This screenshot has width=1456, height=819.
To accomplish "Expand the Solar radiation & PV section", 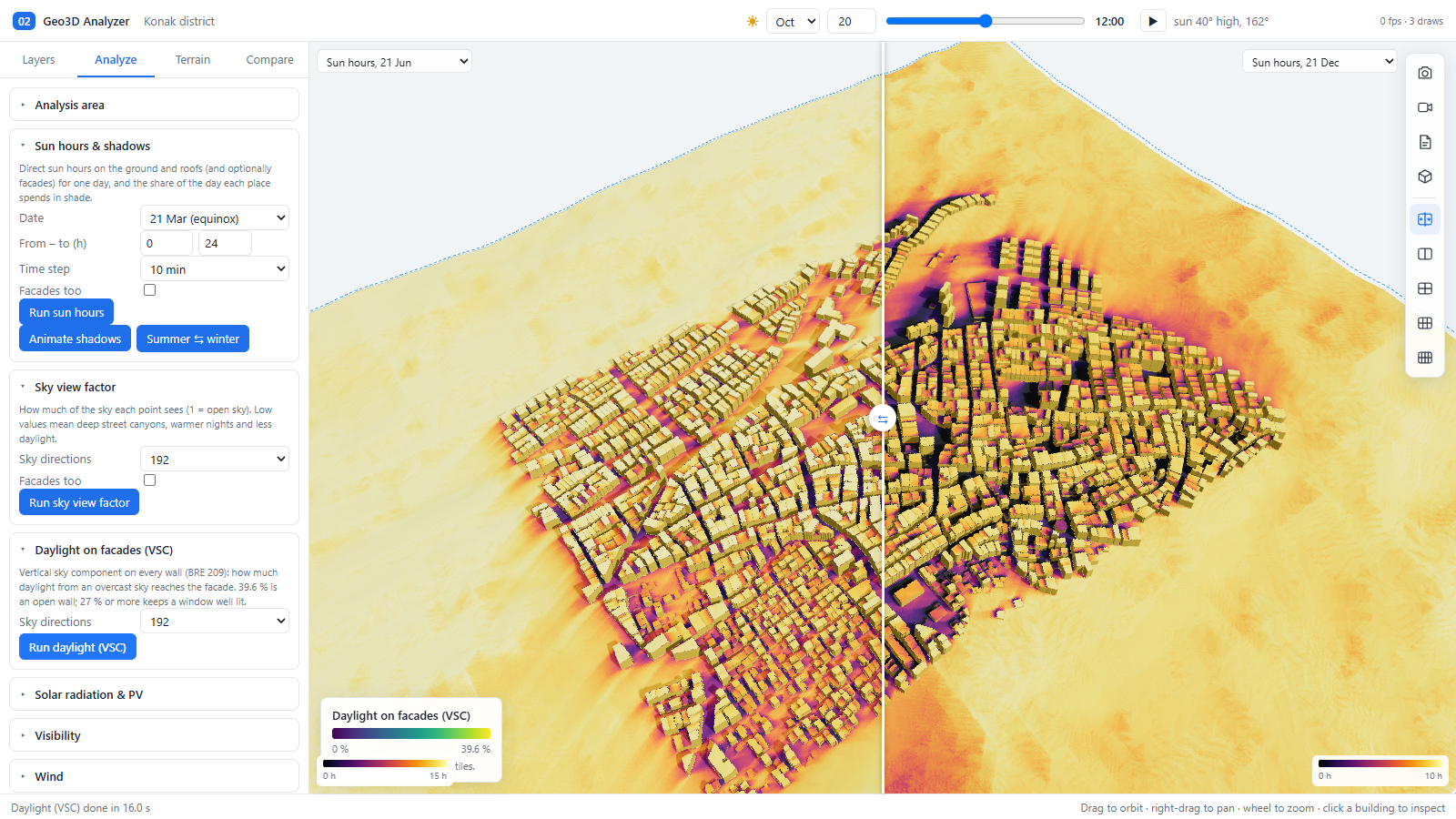I will (x=154, y=694).
